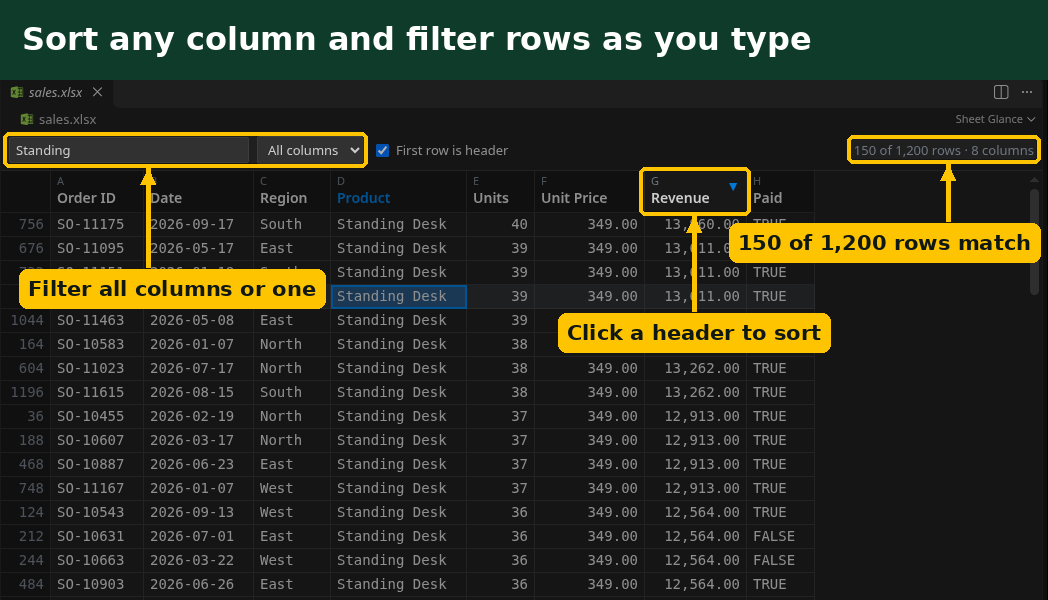Click Paid cell TRUE in row 484
1048x600 pixels.
780,585
